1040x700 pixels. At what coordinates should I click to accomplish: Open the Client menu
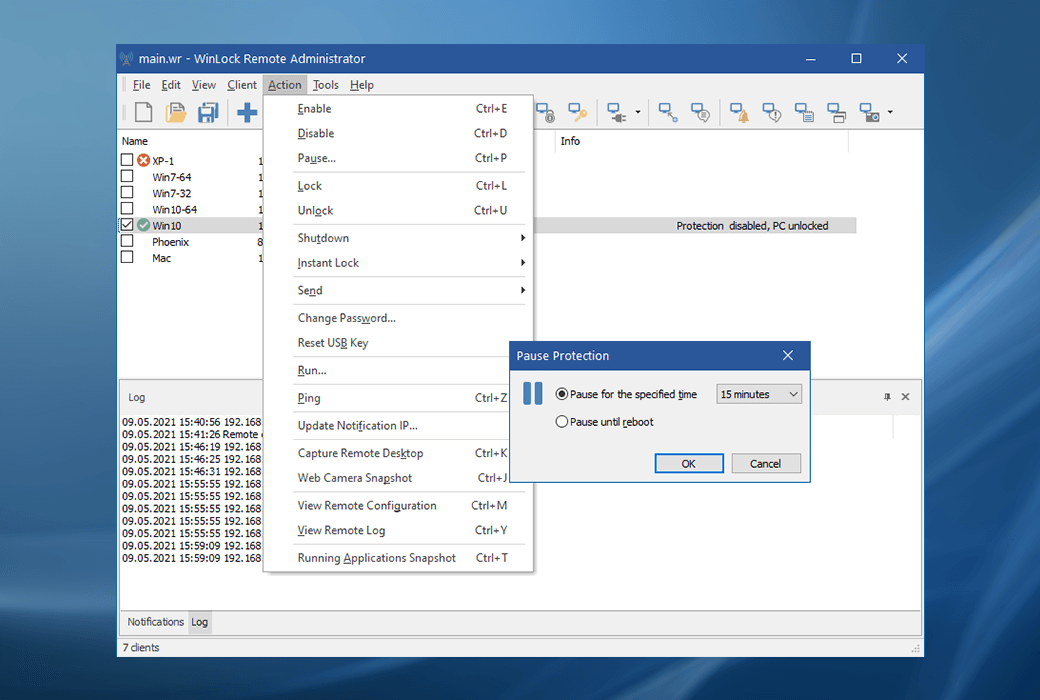click(x=241, y=85)
